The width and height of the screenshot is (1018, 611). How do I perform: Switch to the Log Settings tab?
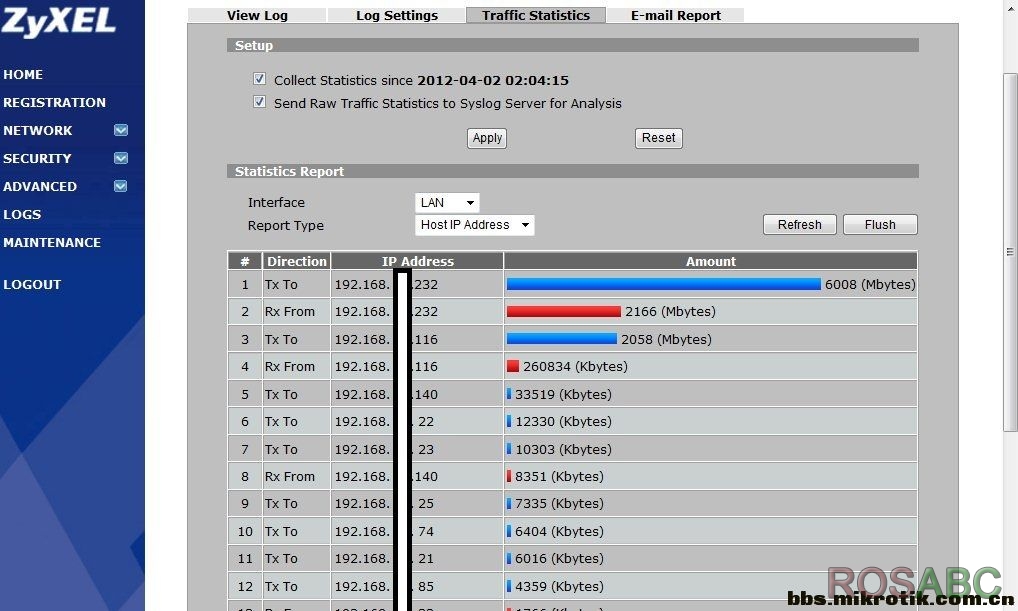(397, 15)
